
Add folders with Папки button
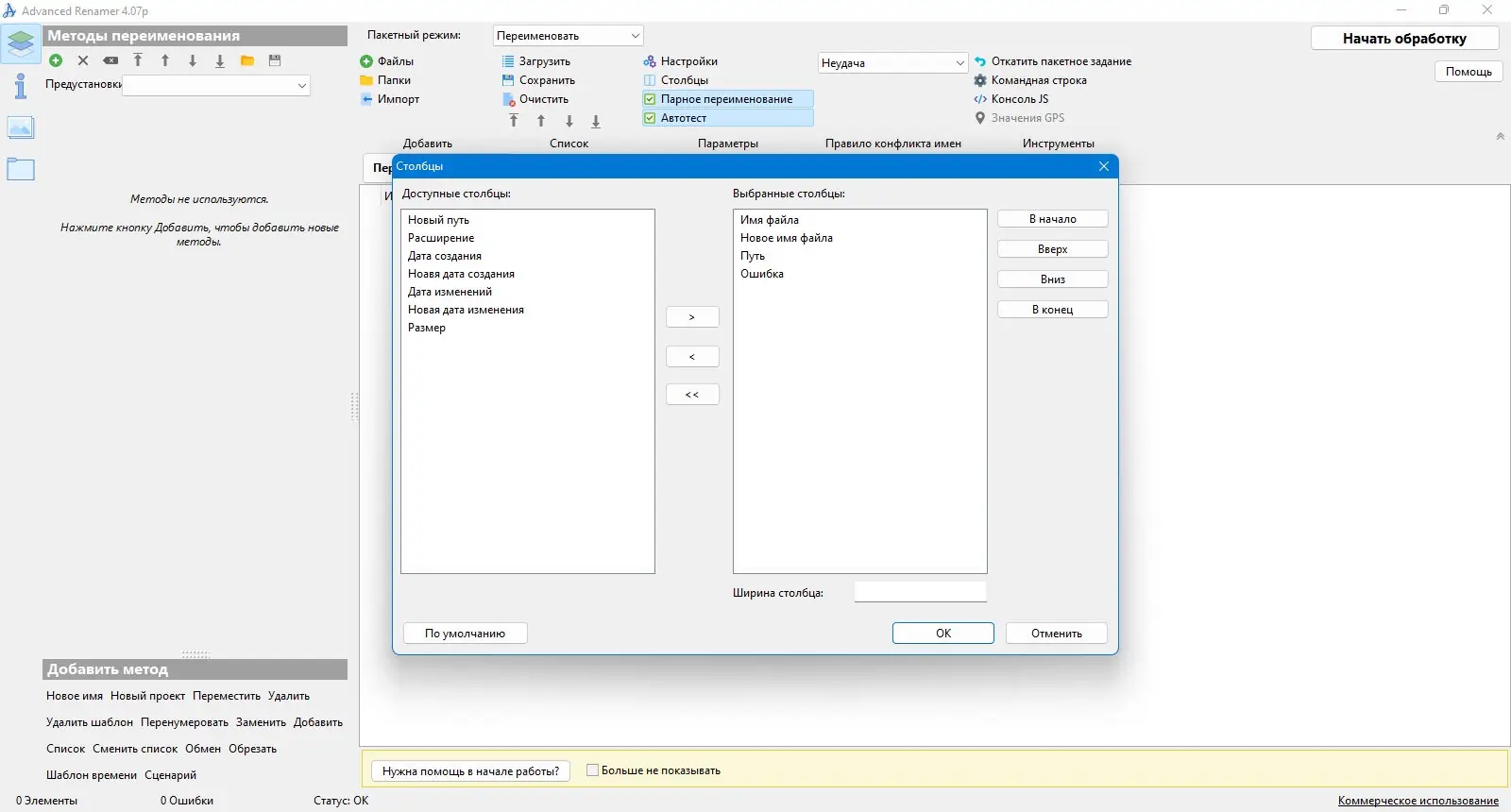tap(385, 80)
